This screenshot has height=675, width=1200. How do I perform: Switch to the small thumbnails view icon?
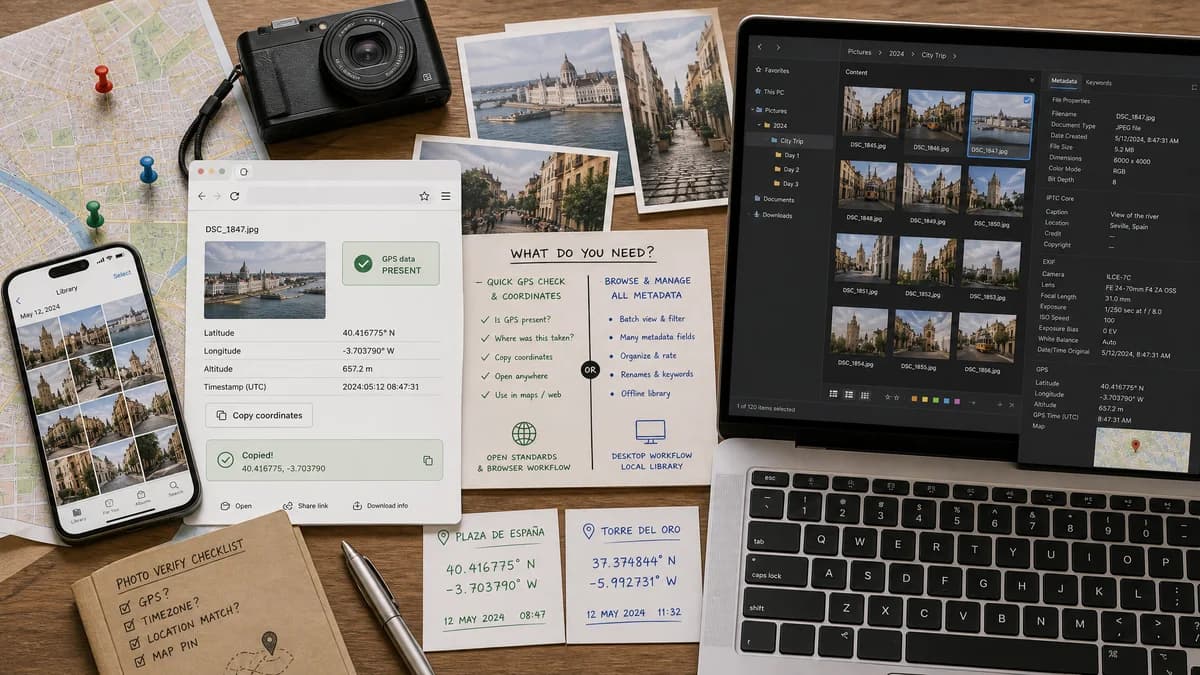pos(864,396)
